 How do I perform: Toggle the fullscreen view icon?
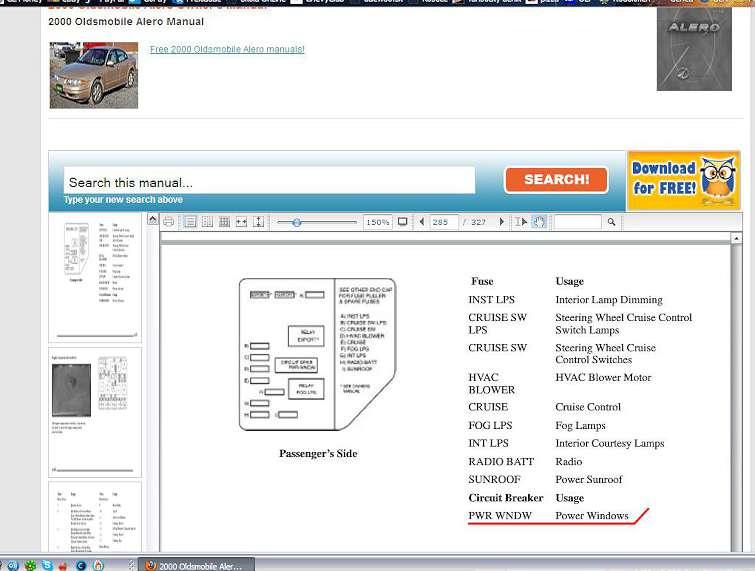(x=403, y=222)
